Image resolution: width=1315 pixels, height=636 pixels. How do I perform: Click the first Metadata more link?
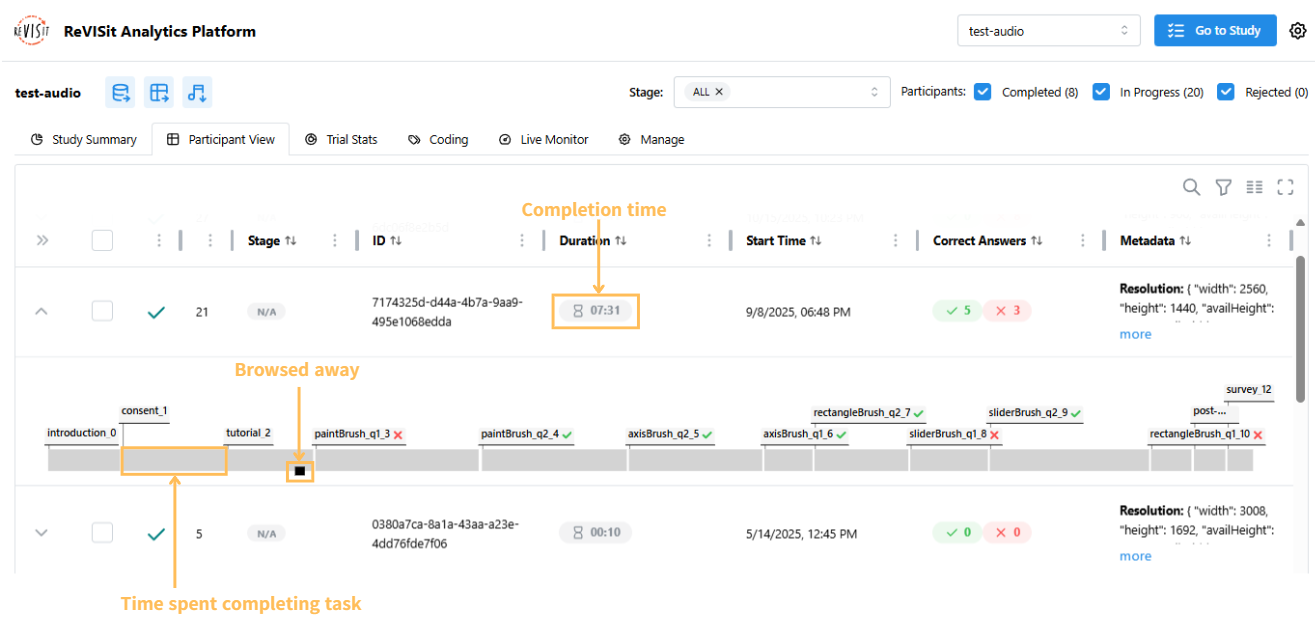[x=1135, y=334]
